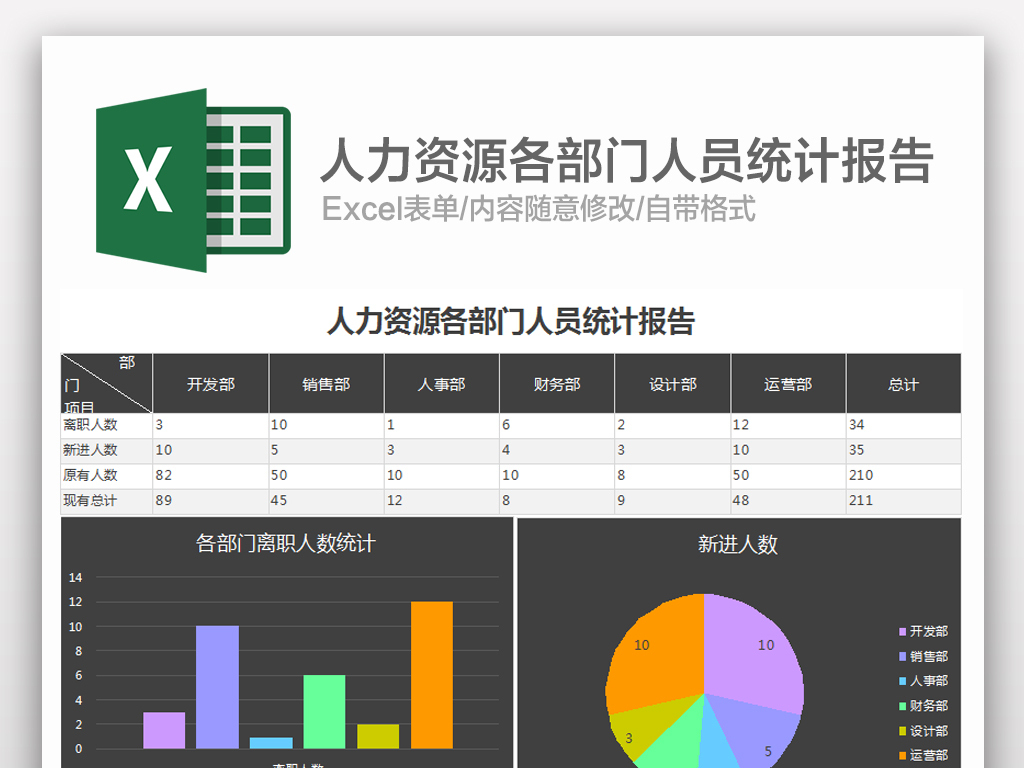Click the diagonal 部门/项目 header cell
Screen dimensions: 1024x768
tap(106, 383)
